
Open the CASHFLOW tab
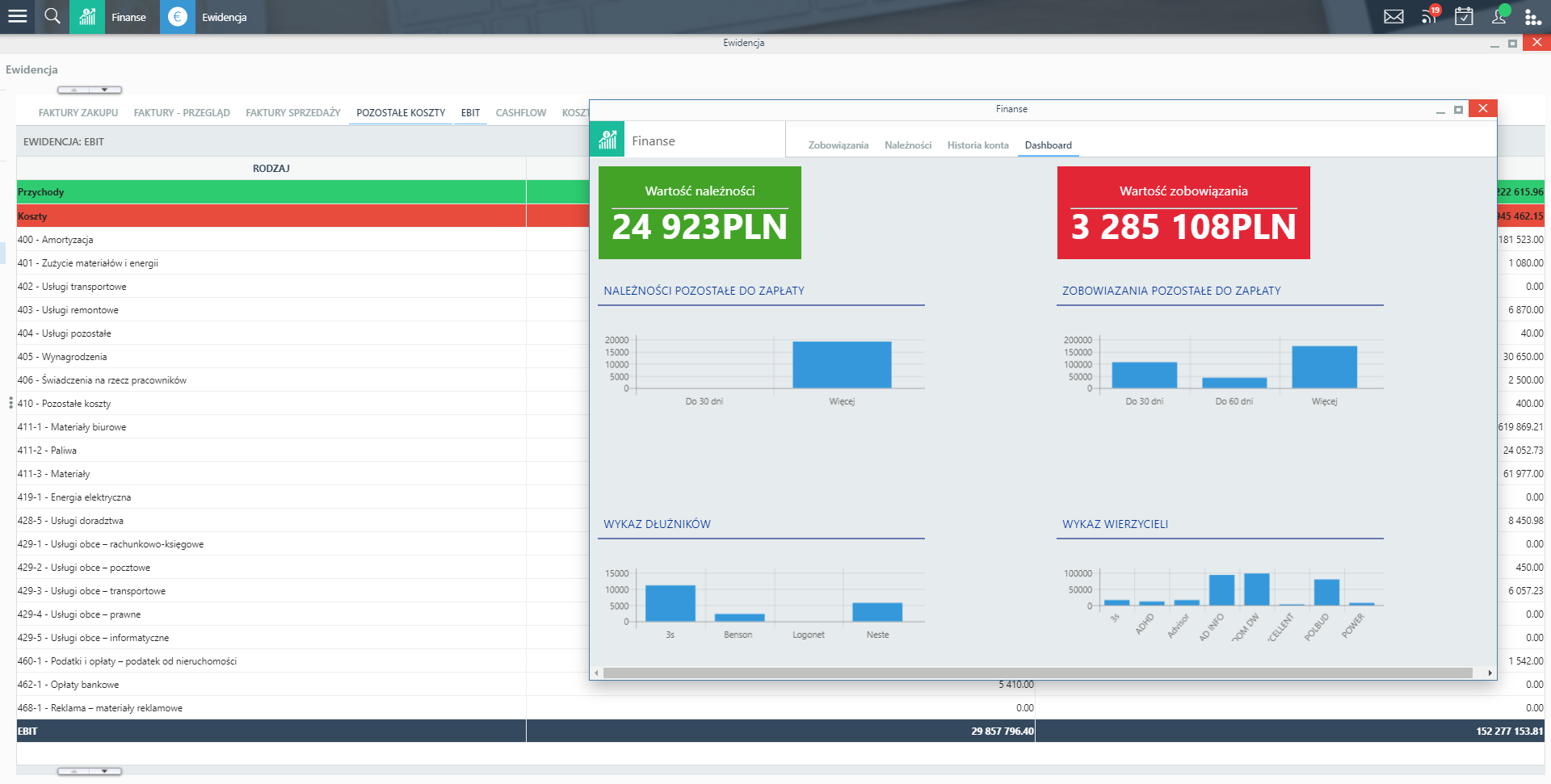[521, 113]
